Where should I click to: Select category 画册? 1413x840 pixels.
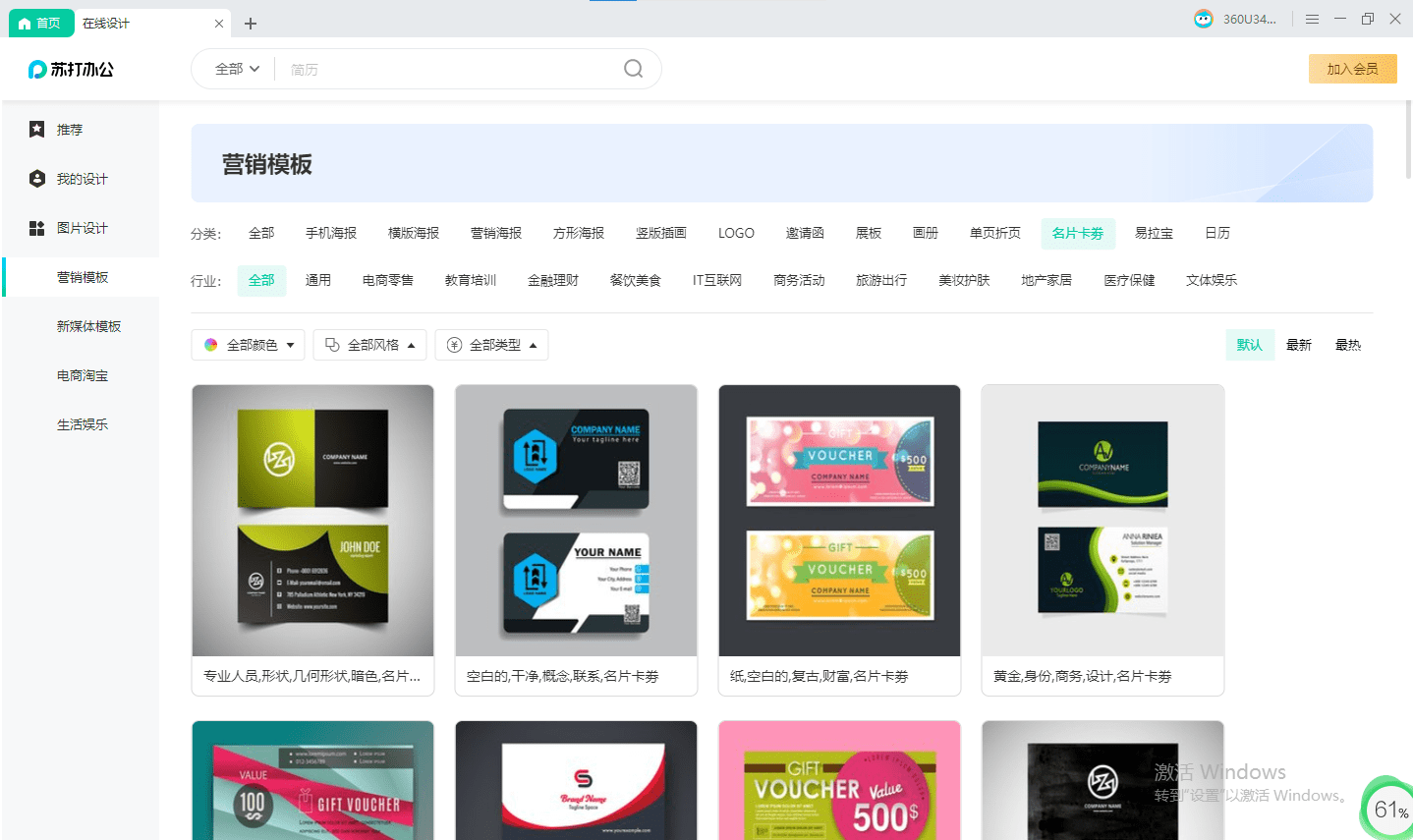[926, 233]
